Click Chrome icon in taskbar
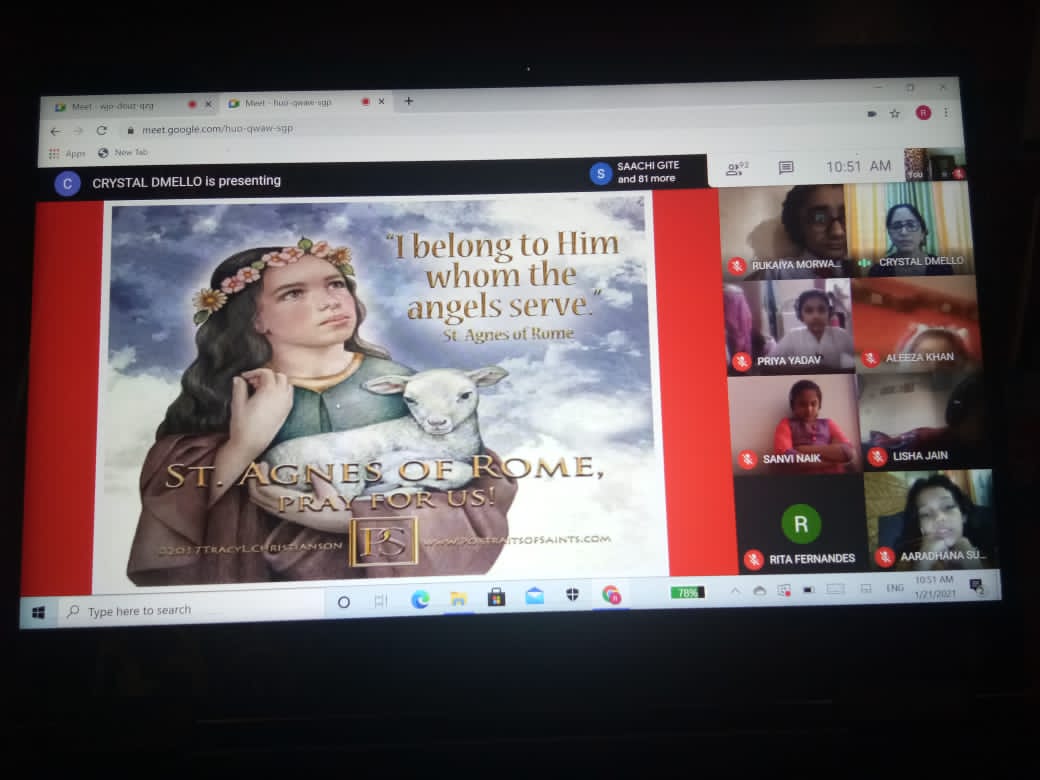 (x=612, y=594)
